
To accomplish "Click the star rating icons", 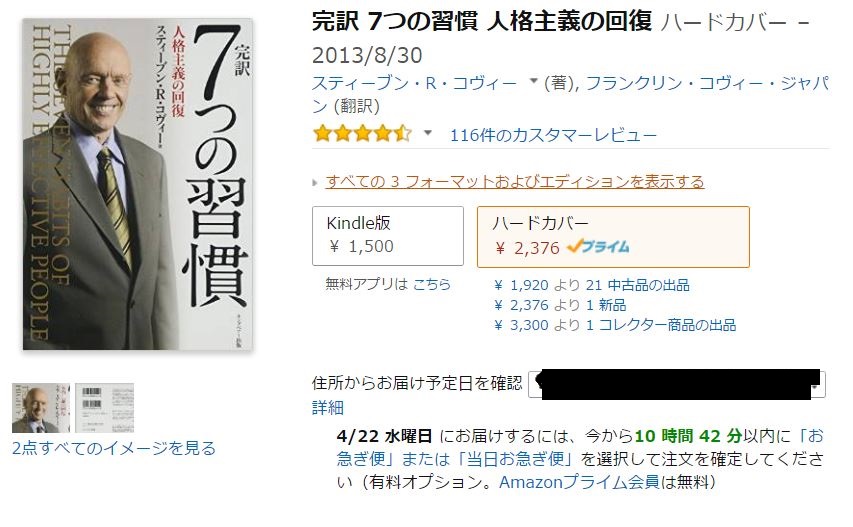I will 362,133.
